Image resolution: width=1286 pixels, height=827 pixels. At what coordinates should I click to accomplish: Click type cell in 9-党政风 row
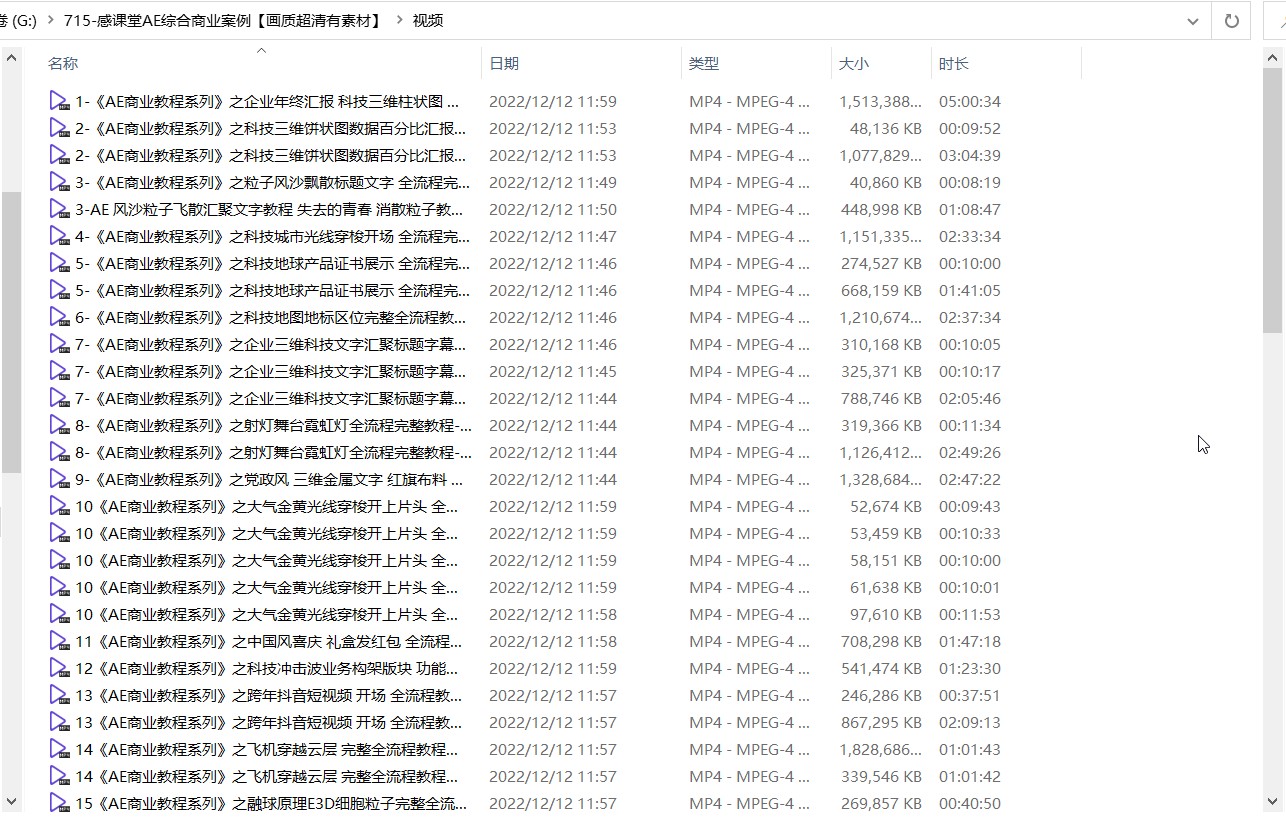click(x=750, y=479)
